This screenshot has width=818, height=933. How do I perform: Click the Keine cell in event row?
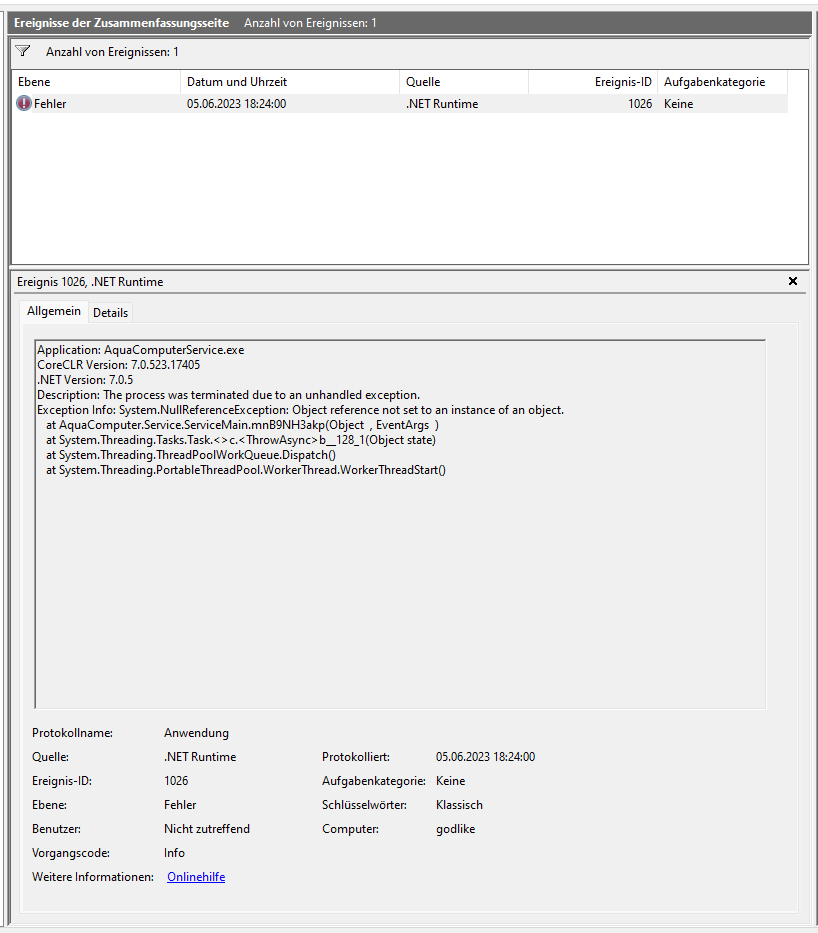(678, 104)
